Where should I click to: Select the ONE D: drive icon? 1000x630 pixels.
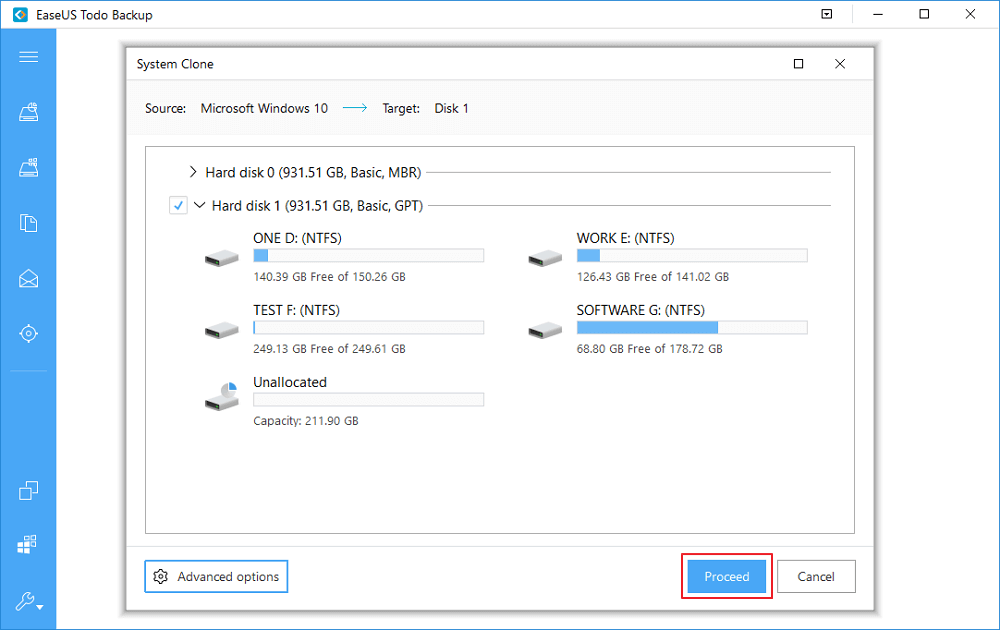click(221, 258)
